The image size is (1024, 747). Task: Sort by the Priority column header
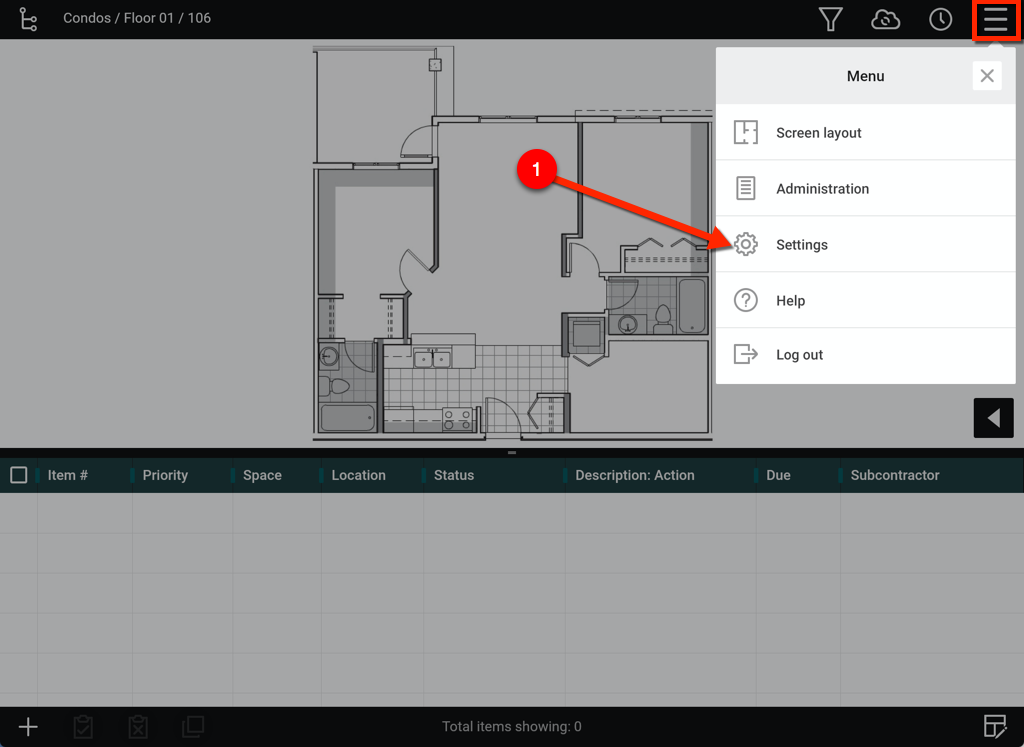(x=165, y=475)
